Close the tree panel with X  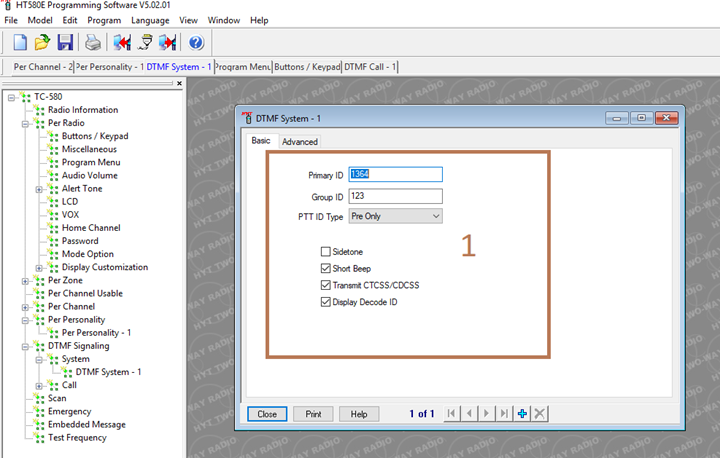179,84
